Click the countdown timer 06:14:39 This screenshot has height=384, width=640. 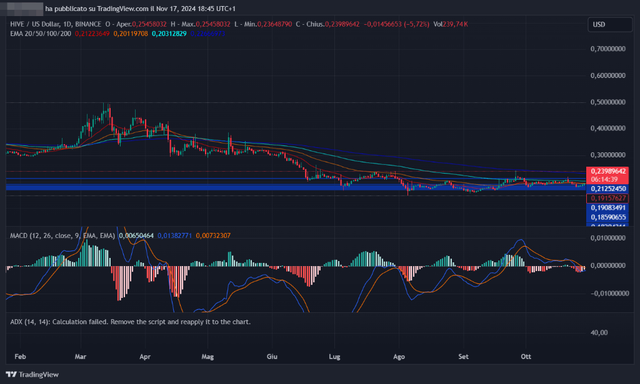604,179
